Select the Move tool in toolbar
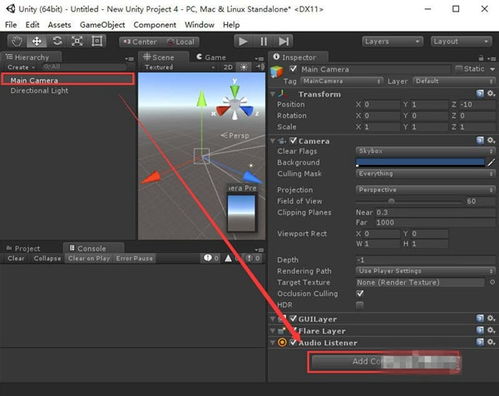 tap(37, 41)
